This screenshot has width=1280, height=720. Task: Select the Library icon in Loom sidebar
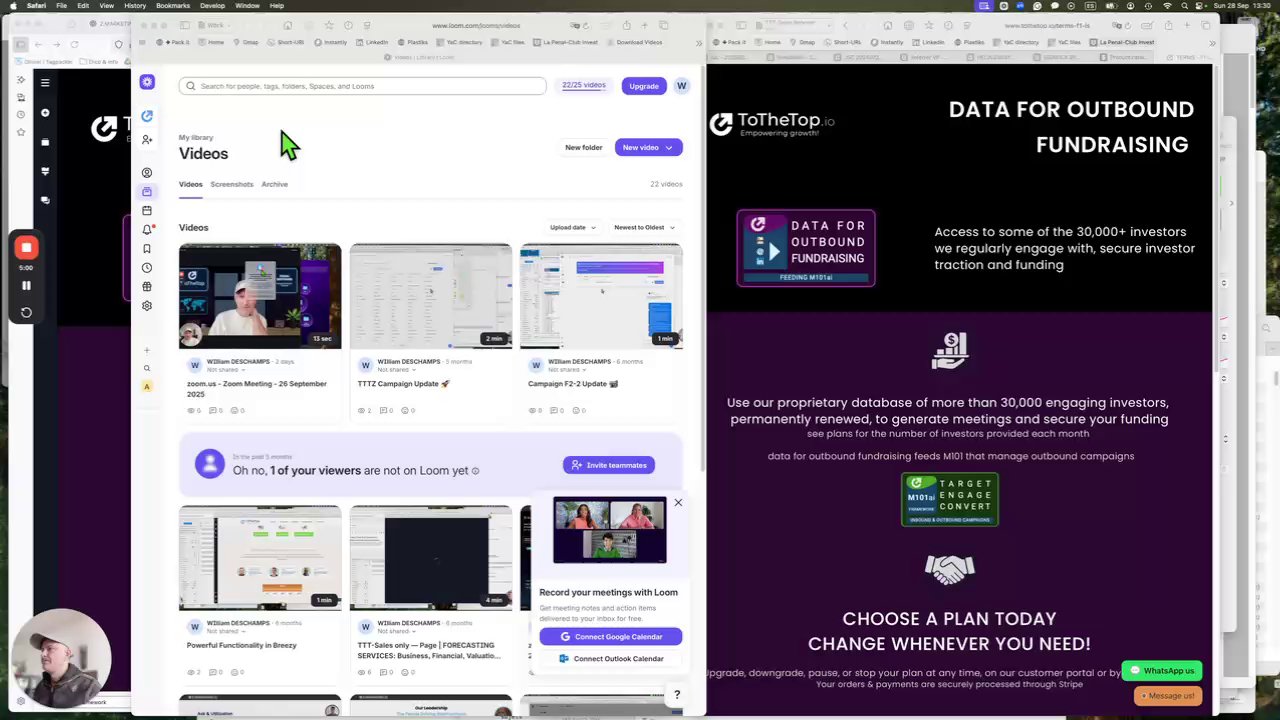click(147, 192)
